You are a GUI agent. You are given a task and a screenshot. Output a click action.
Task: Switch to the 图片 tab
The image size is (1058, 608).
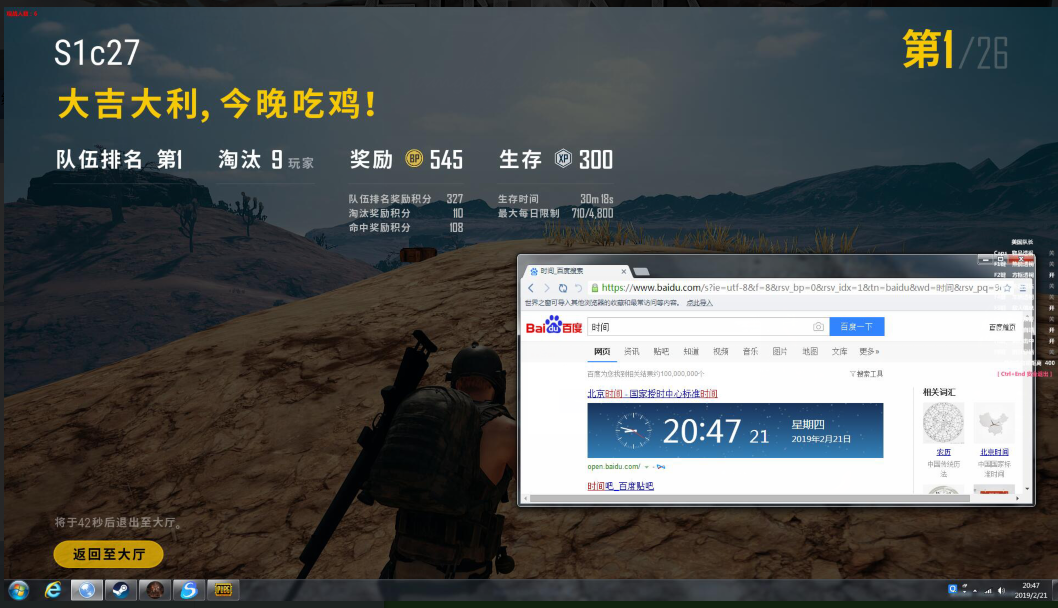click(x=780, y=352)
